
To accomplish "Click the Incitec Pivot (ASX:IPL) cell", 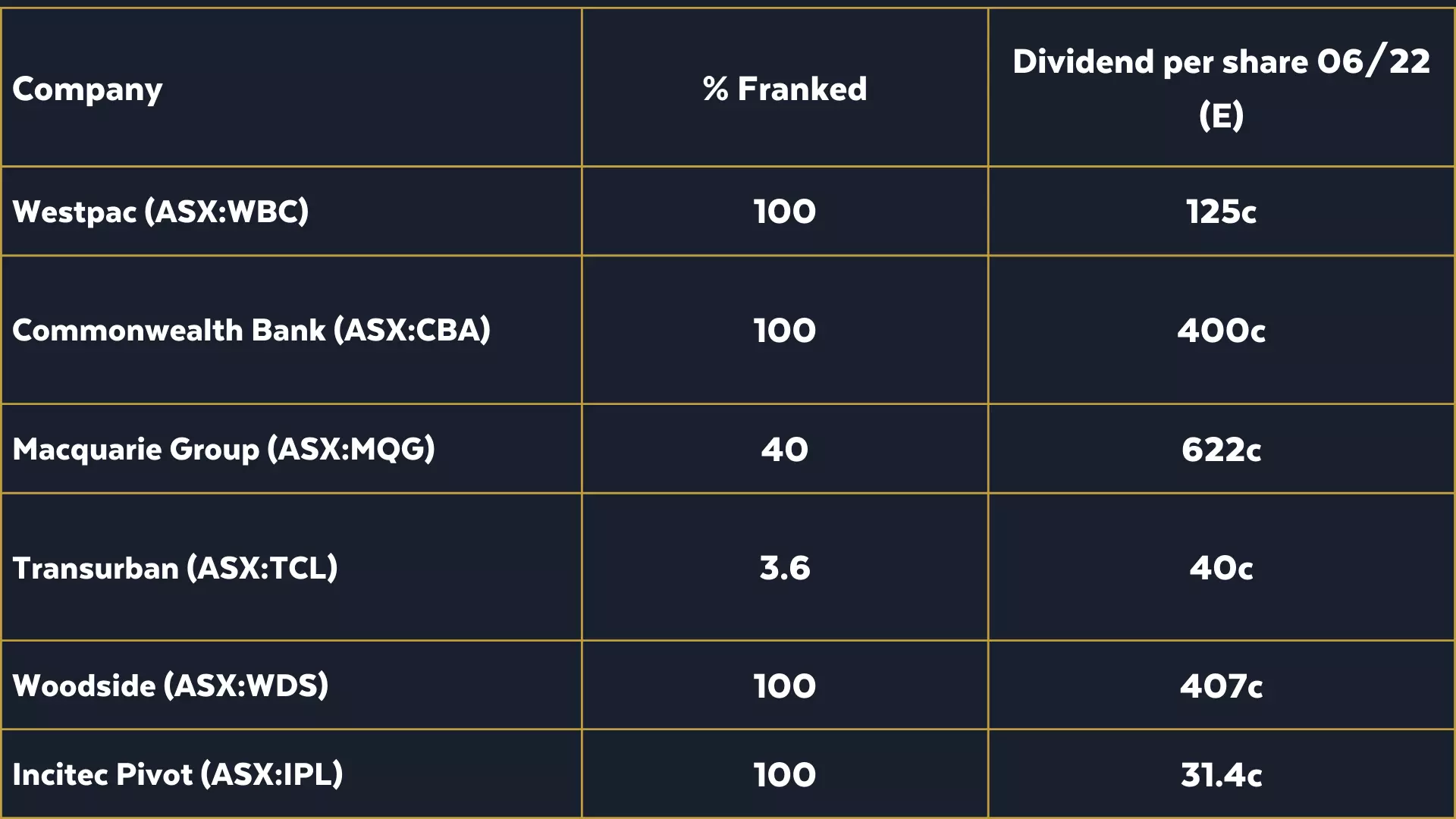I will click(x=177, y=774).
